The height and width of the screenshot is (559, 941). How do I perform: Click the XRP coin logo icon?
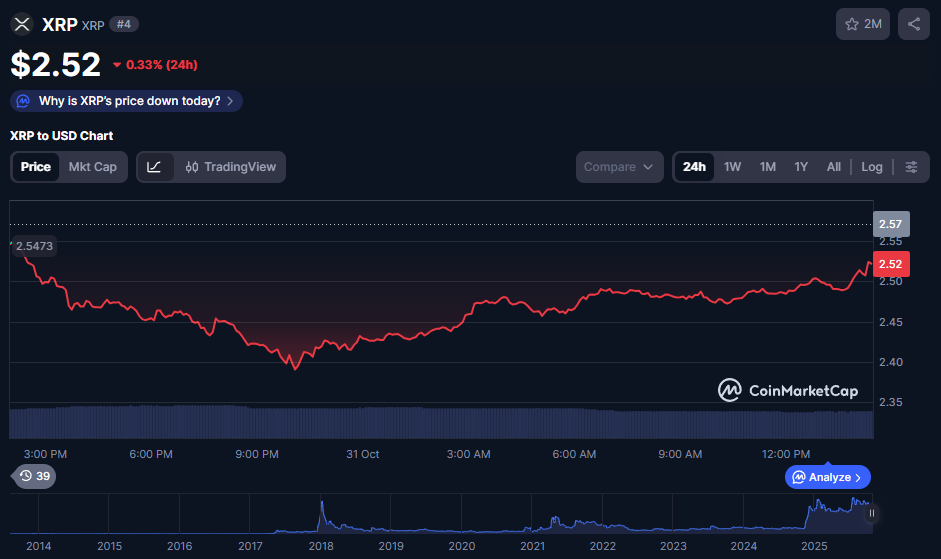22,25
